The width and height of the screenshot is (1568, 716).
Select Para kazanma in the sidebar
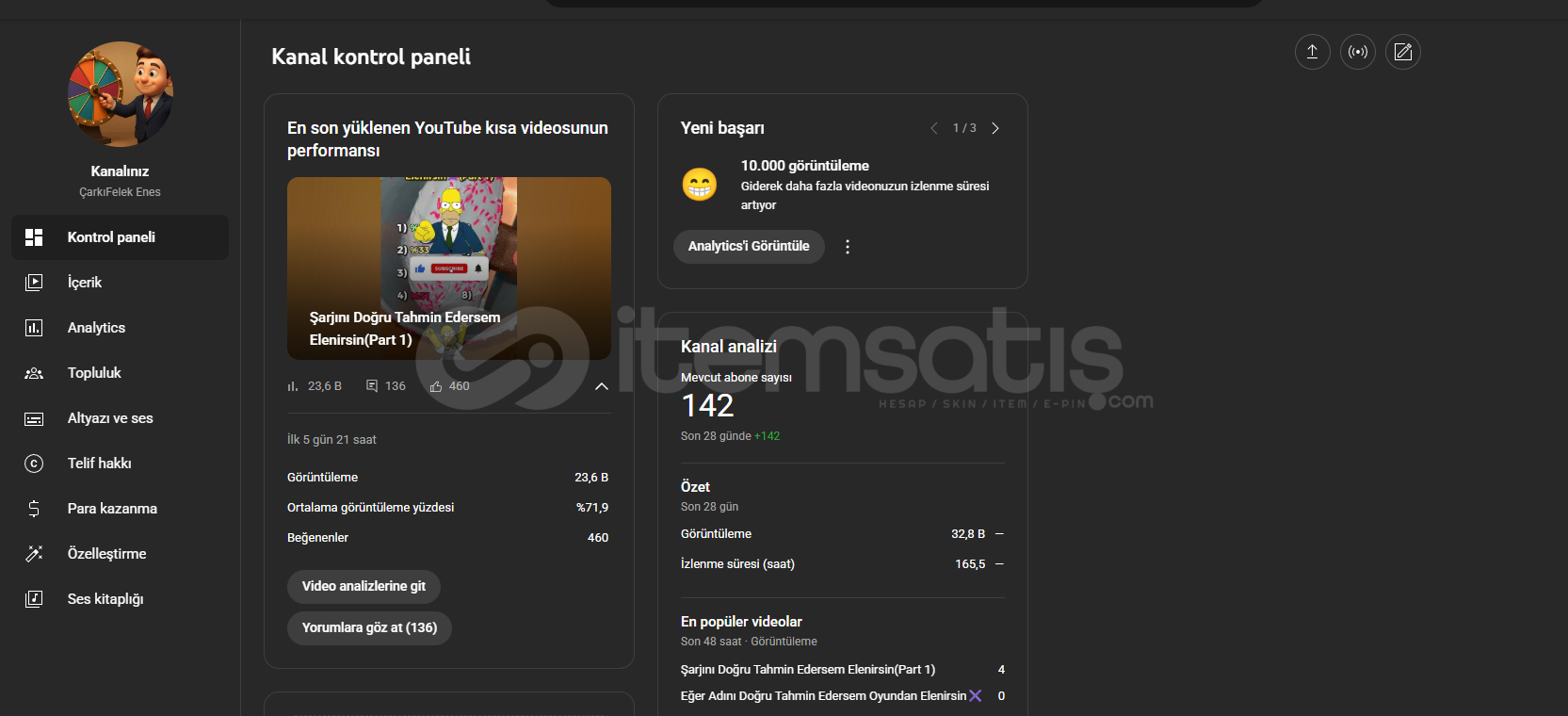[x=112, y=509]
